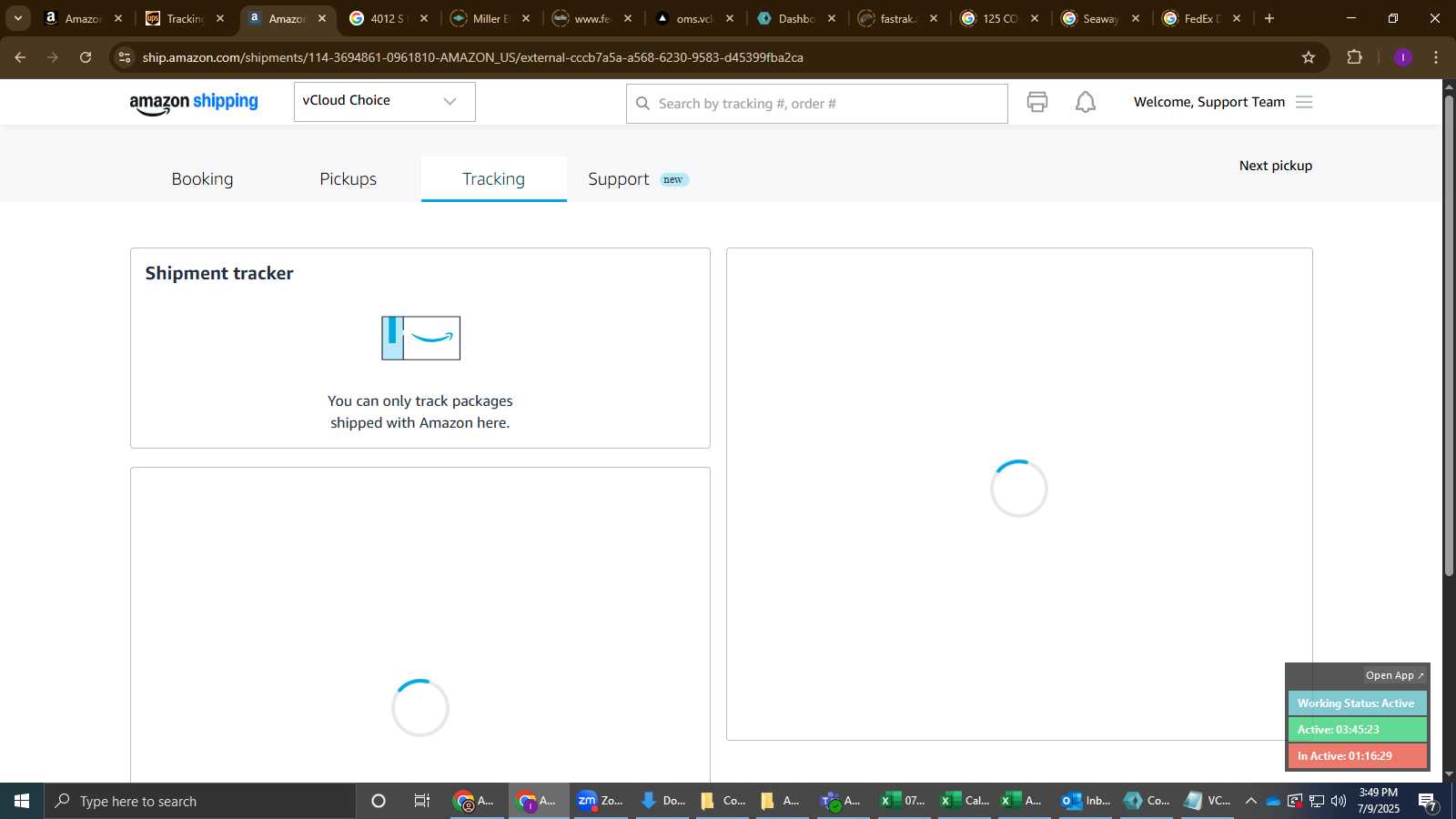Reload the page with refresh icon
Viewport: 1456px width, 819px height.
tap(86, 57)
